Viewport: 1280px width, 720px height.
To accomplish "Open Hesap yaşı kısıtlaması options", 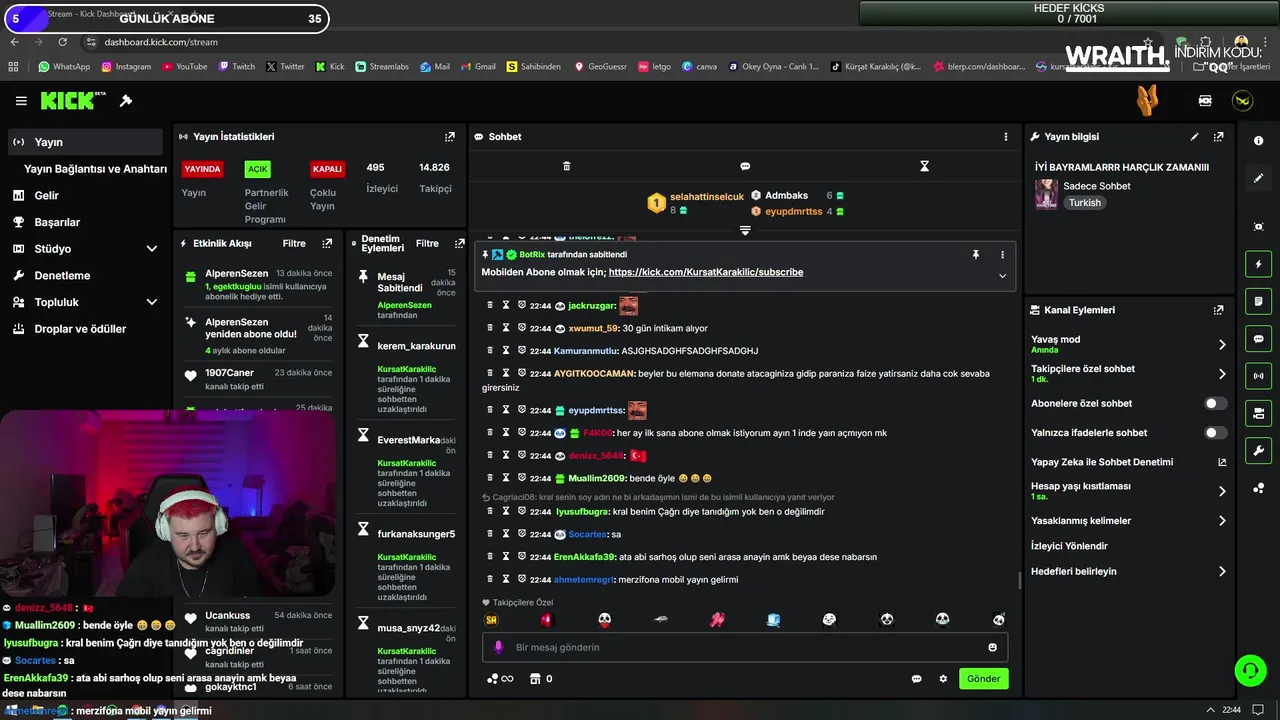I will coord(1128,491).
